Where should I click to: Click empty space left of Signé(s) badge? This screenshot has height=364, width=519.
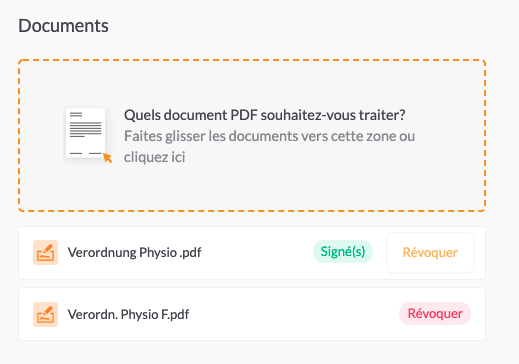(257, 253)
